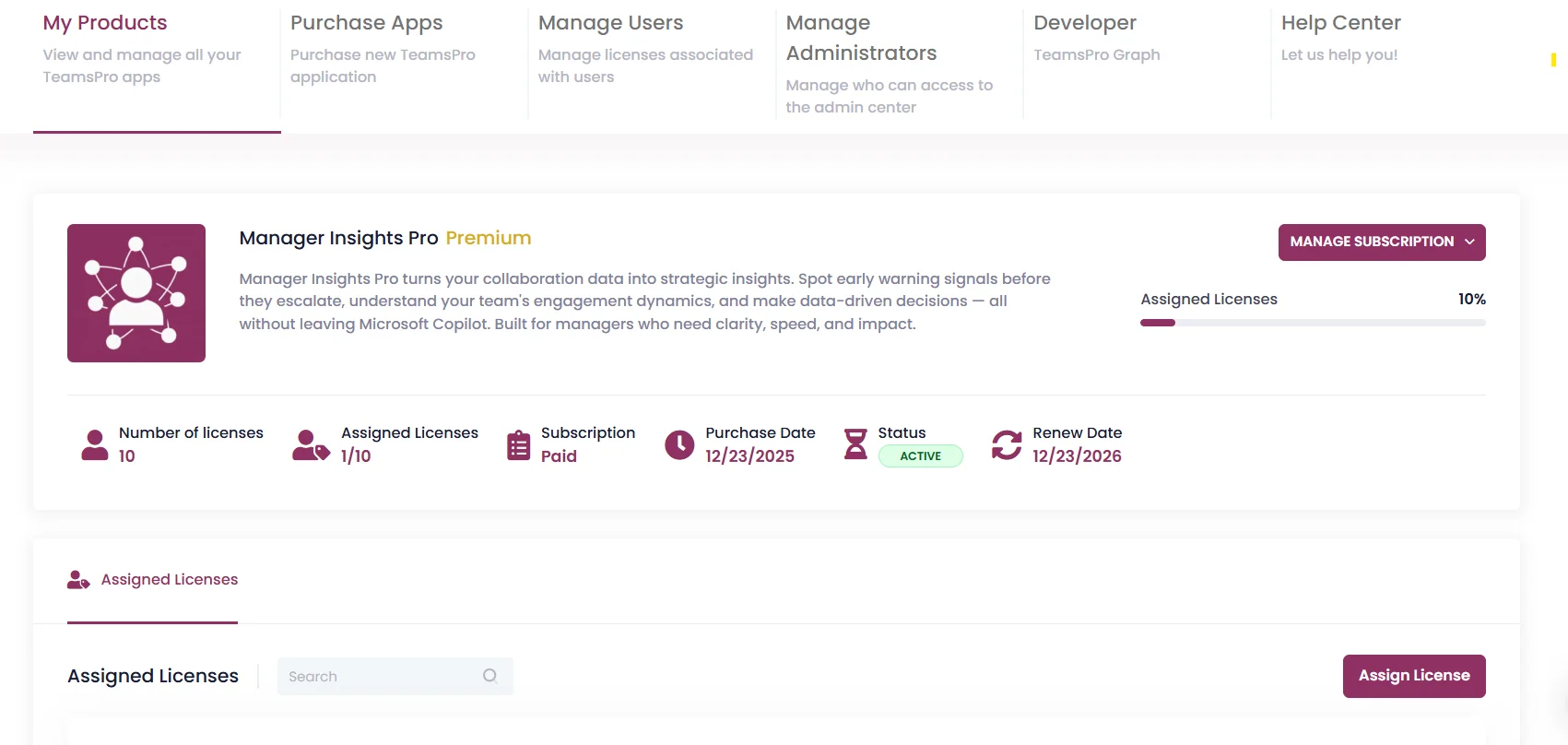Click the Manager Insights Pro title

[338, 238]
